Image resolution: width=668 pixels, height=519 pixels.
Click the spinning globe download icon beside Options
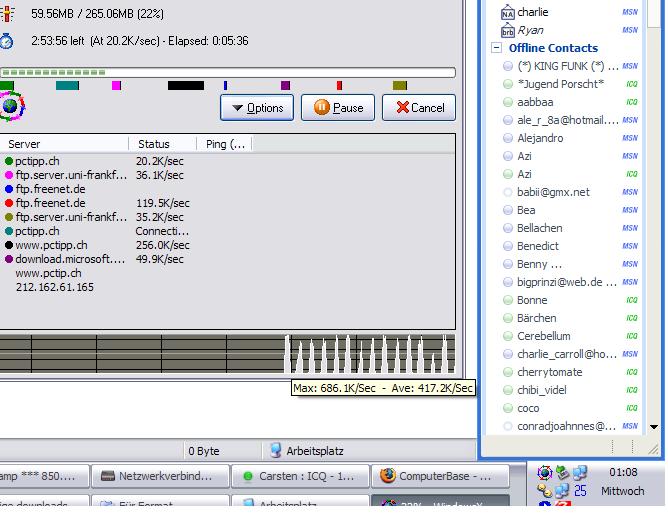(x=12, y=106)
